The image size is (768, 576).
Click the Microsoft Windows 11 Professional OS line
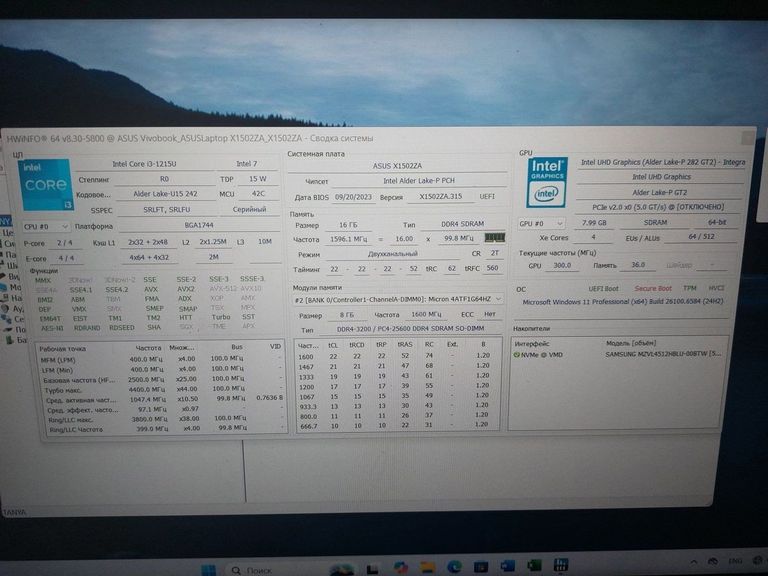coord(623,302)
